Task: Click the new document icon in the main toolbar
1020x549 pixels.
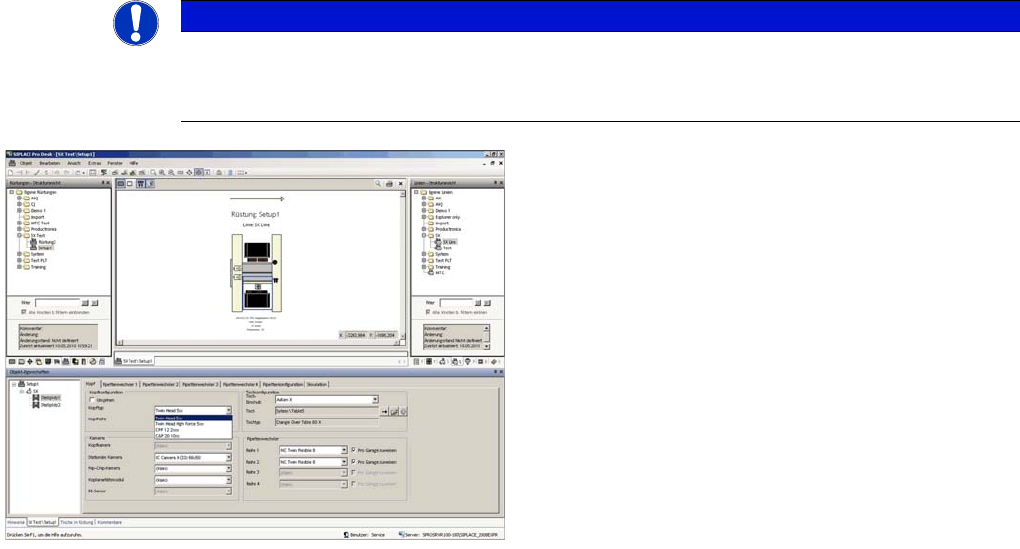Action: click(11, 173)
